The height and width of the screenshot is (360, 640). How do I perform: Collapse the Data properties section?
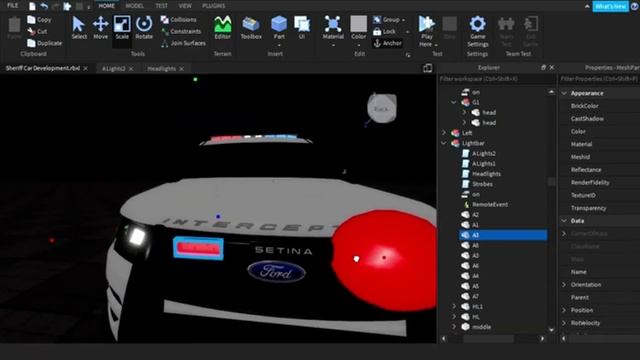tap(564, 221)
